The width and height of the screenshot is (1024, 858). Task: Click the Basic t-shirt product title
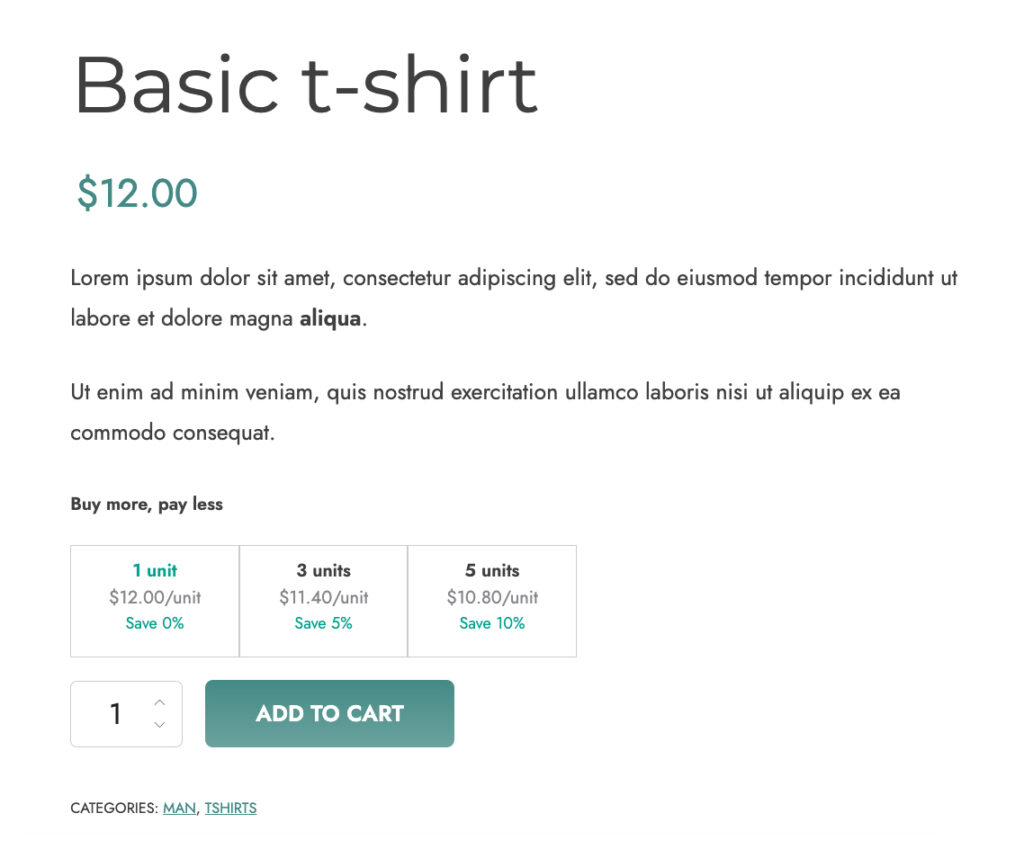(305, 86)
